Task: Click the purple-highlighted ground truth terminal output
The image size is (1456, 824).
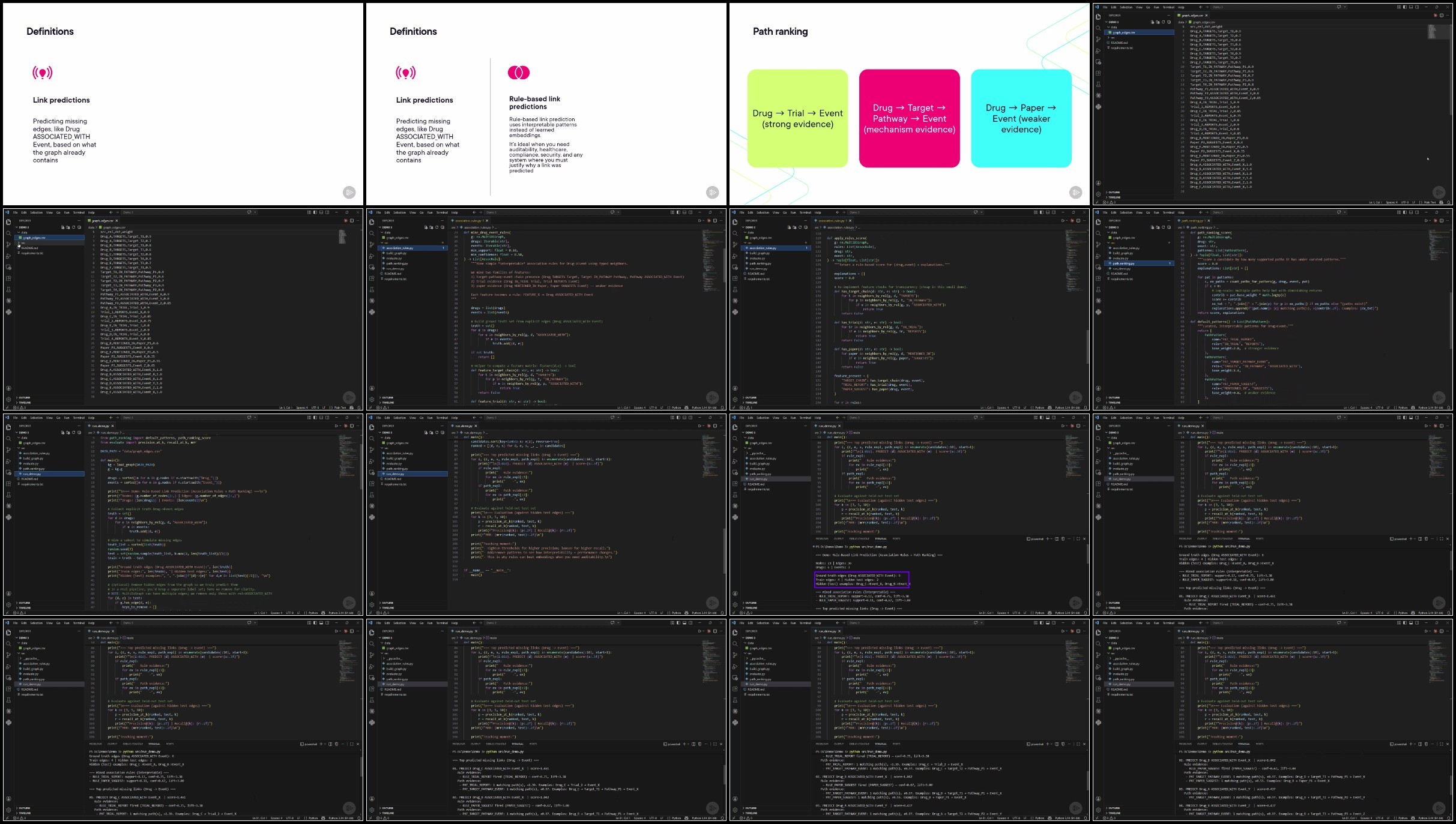Action: pyautogui.click(x=862, y=579)
